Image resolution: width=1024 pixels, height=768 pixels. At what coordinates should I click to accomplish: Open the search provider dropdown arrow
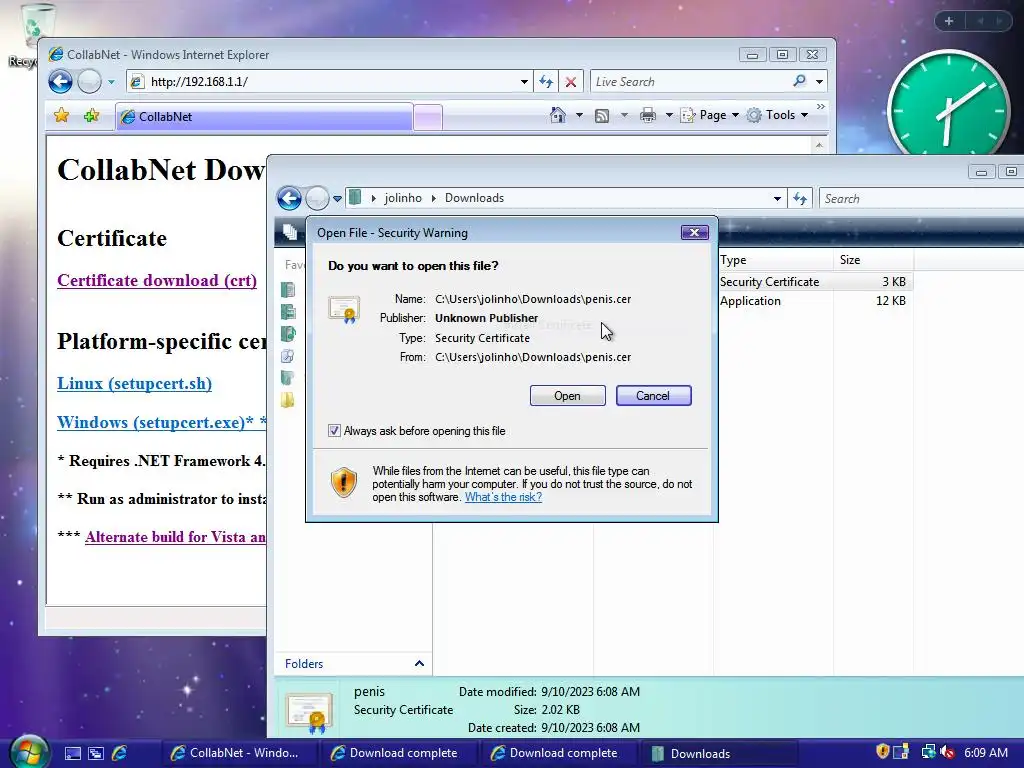(x=820, y=82)
